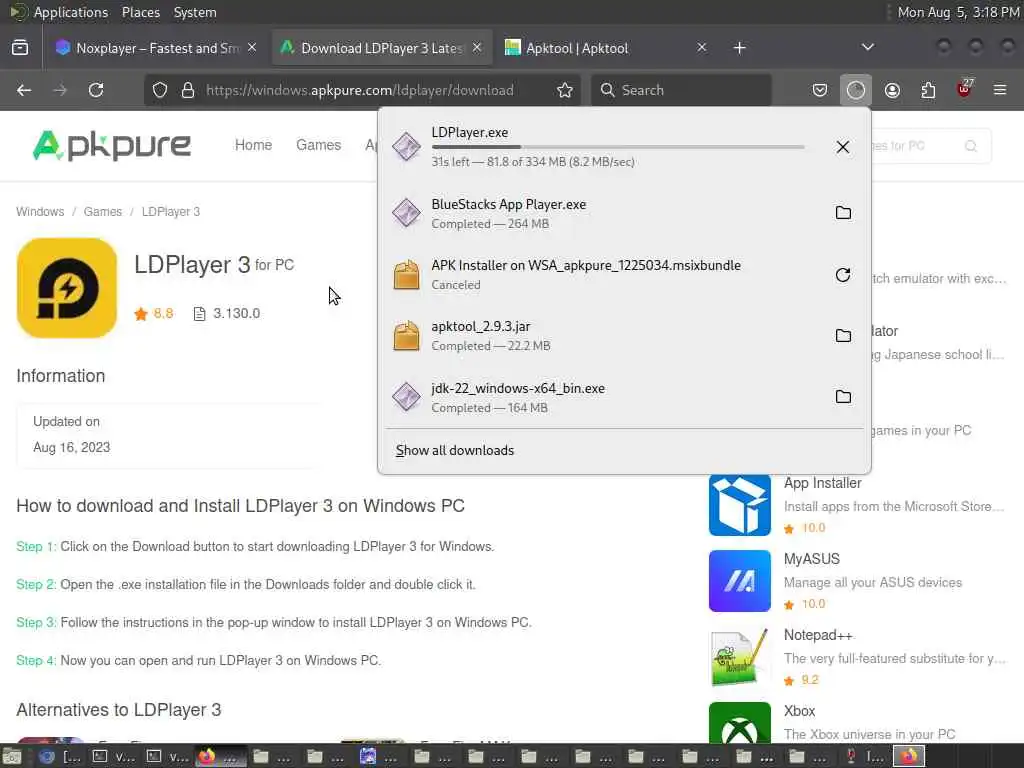Retry the canceled APK Installer msixbundle download

842,275
